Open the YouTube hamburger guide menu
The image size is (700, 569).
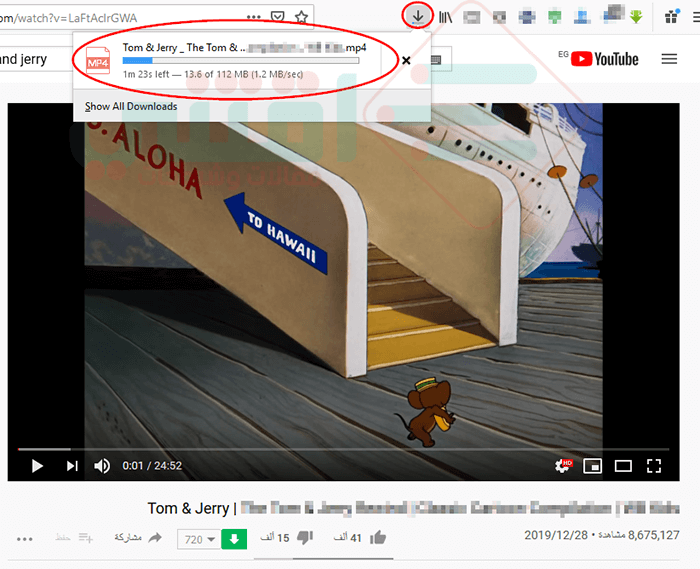(x=669, y=59)
